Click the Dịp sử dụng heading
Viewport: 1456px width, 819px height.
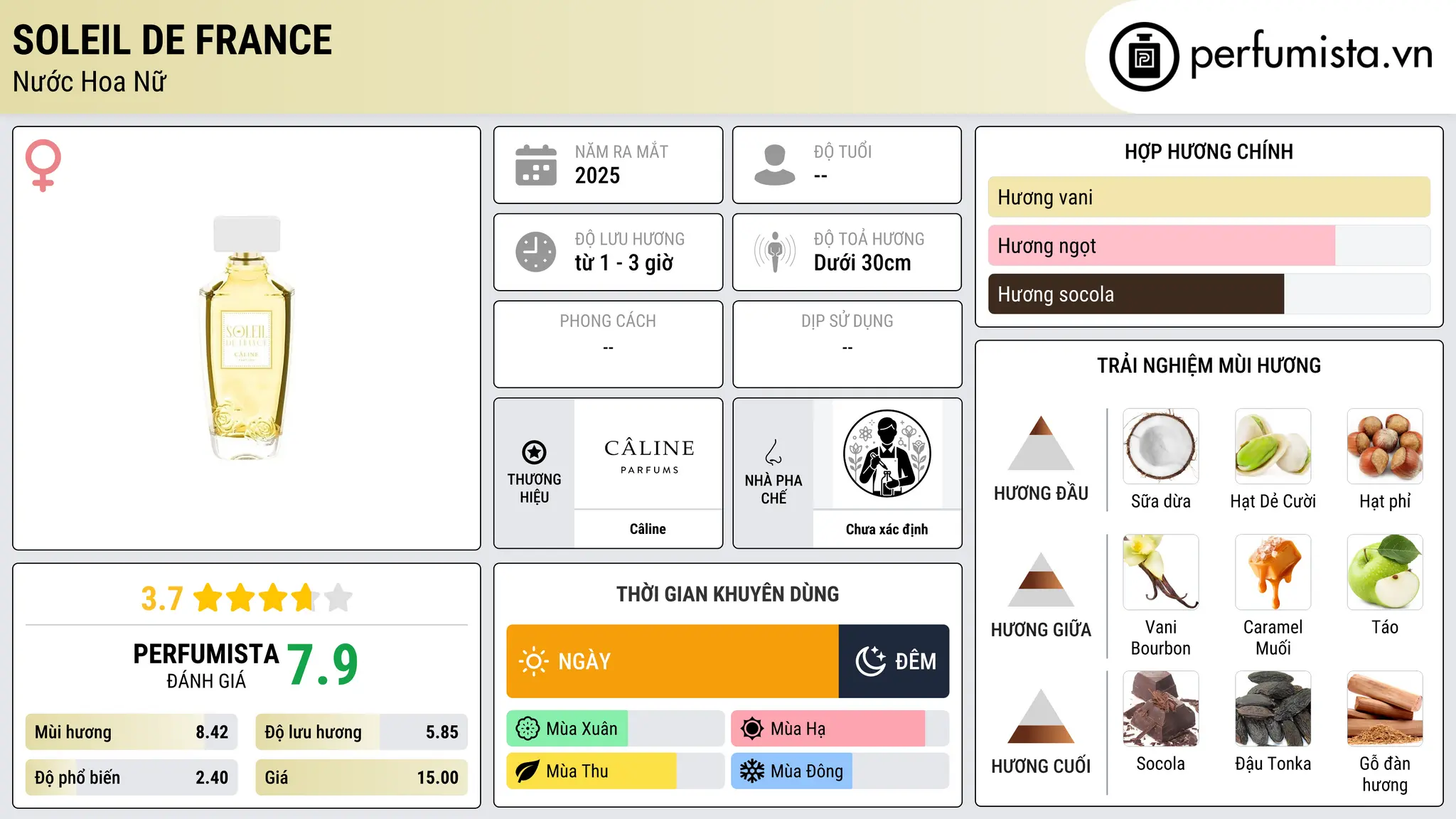(x=847, y=321)
